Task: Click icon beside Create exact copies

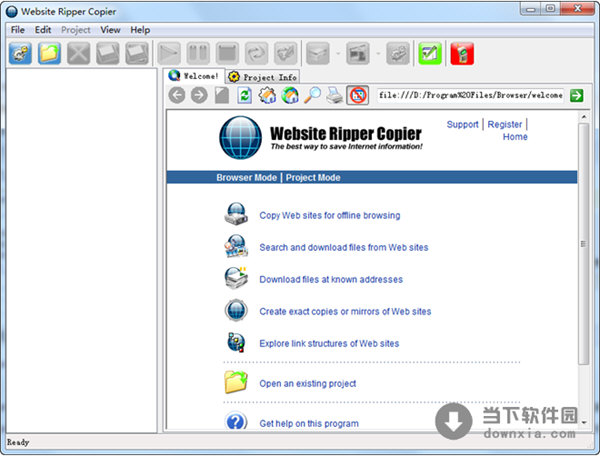Action: pyautogui.click(x=236, y=310)
